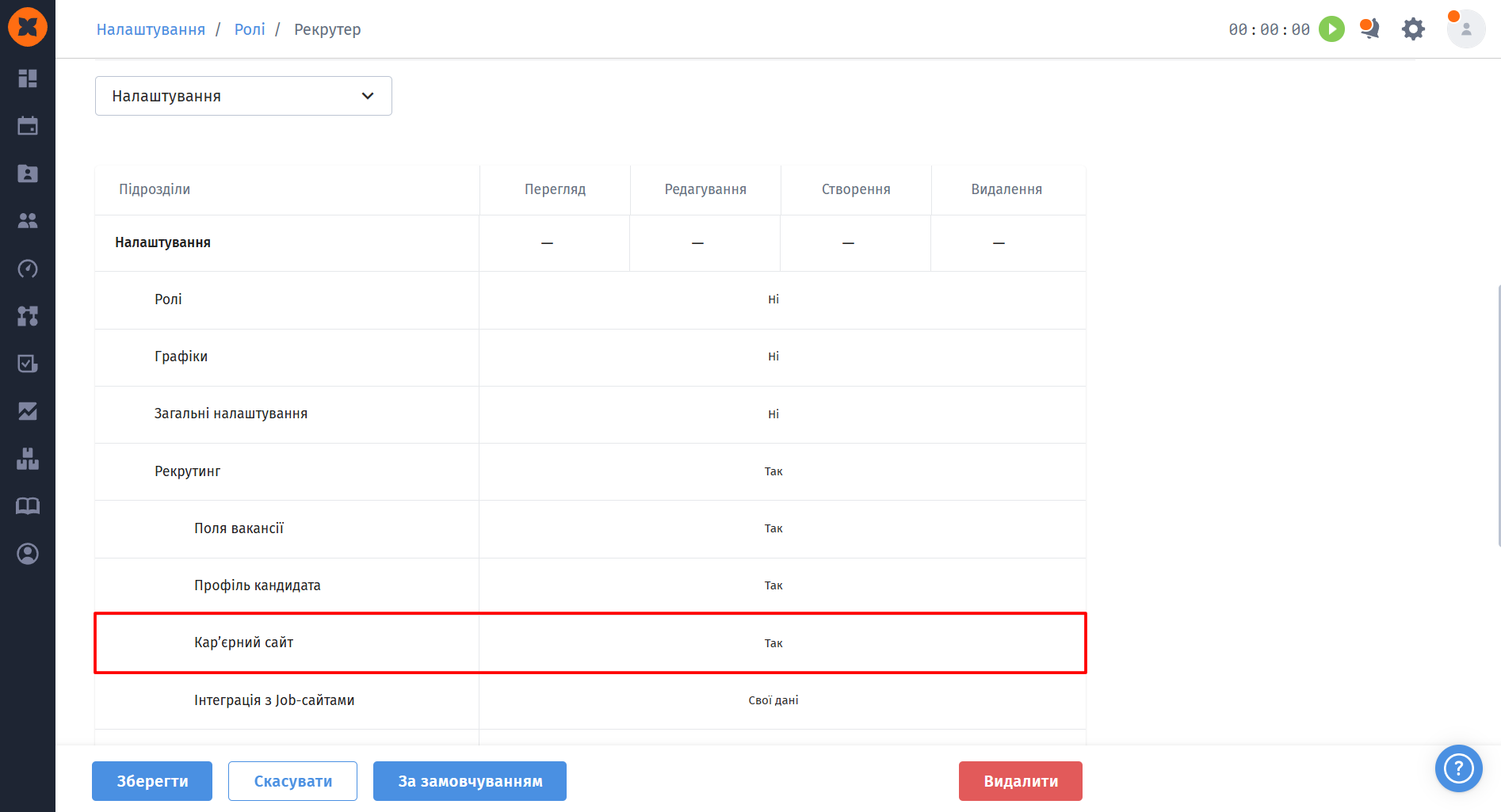Image resolution: width=1501 pixels, height=812 pixels.
Task: Open chat notifications icon in header
Action: [1369, 29]
